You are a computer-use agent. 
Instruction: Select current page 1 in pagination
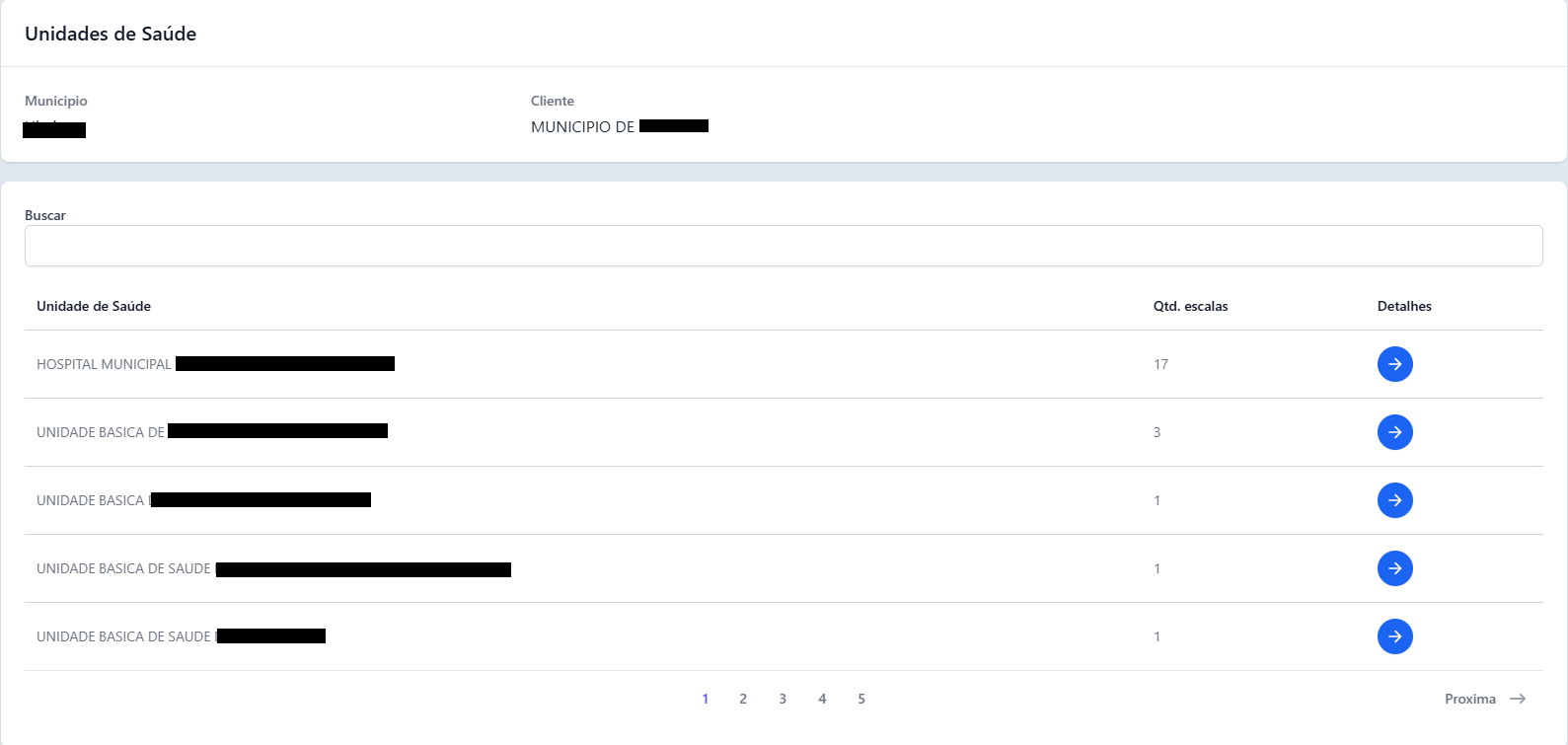(x=706, y=699)
